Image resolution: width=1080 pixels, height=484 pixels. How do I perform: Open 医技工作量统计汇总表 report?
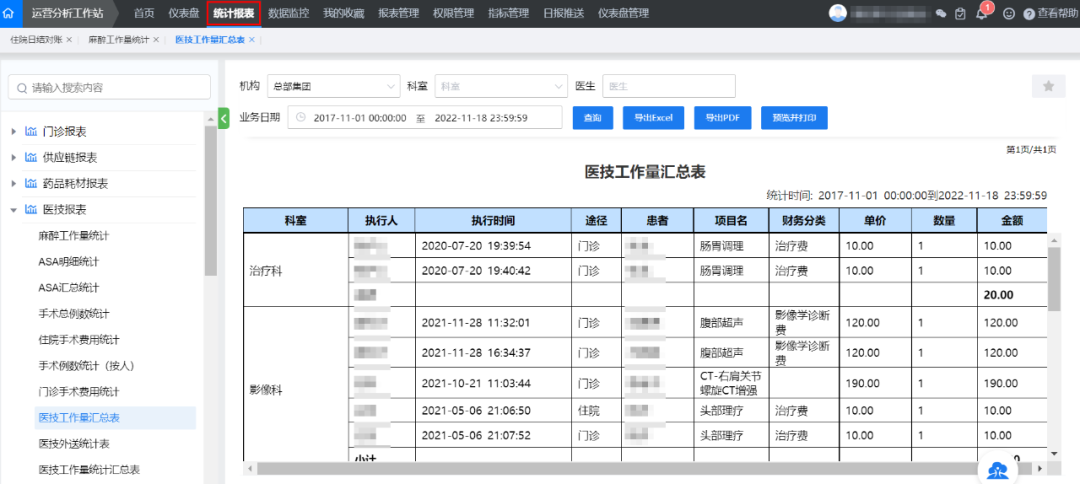(x=90, y=470)
